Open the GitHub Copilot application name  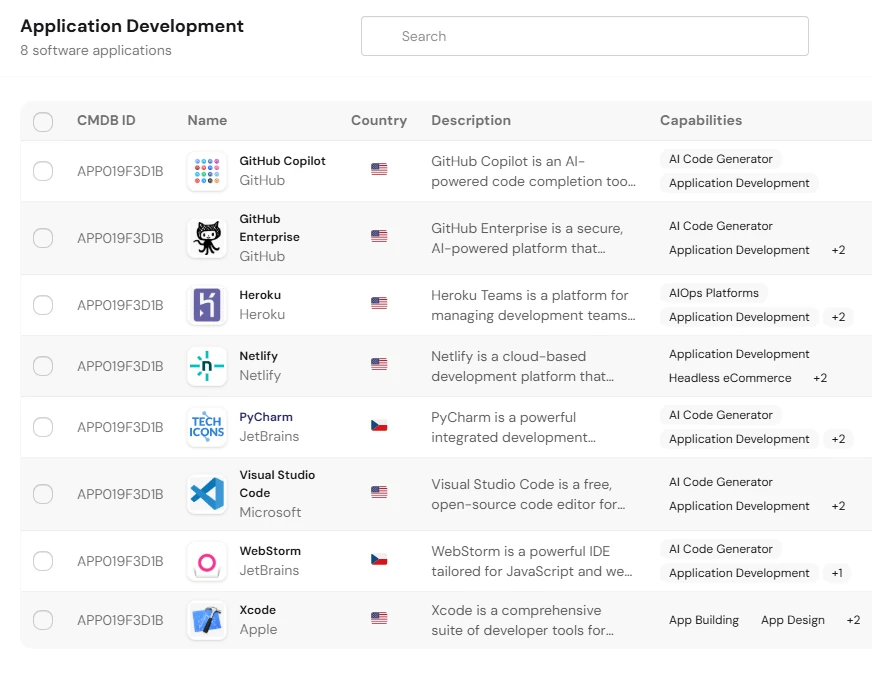(283, 161)
